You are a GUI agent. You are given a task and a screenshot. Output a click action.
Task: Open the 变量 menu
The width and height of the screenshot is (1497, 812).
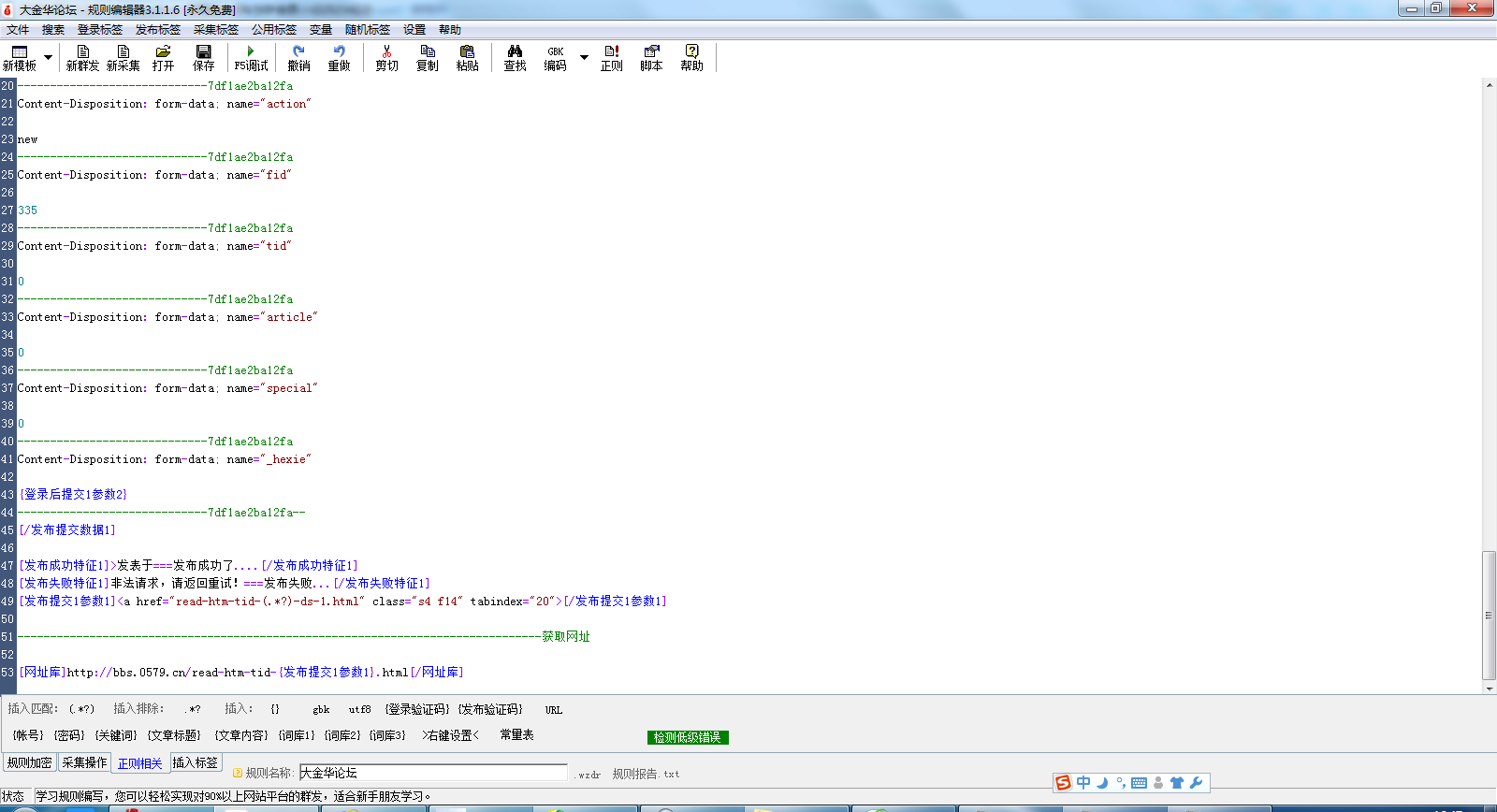321,30
